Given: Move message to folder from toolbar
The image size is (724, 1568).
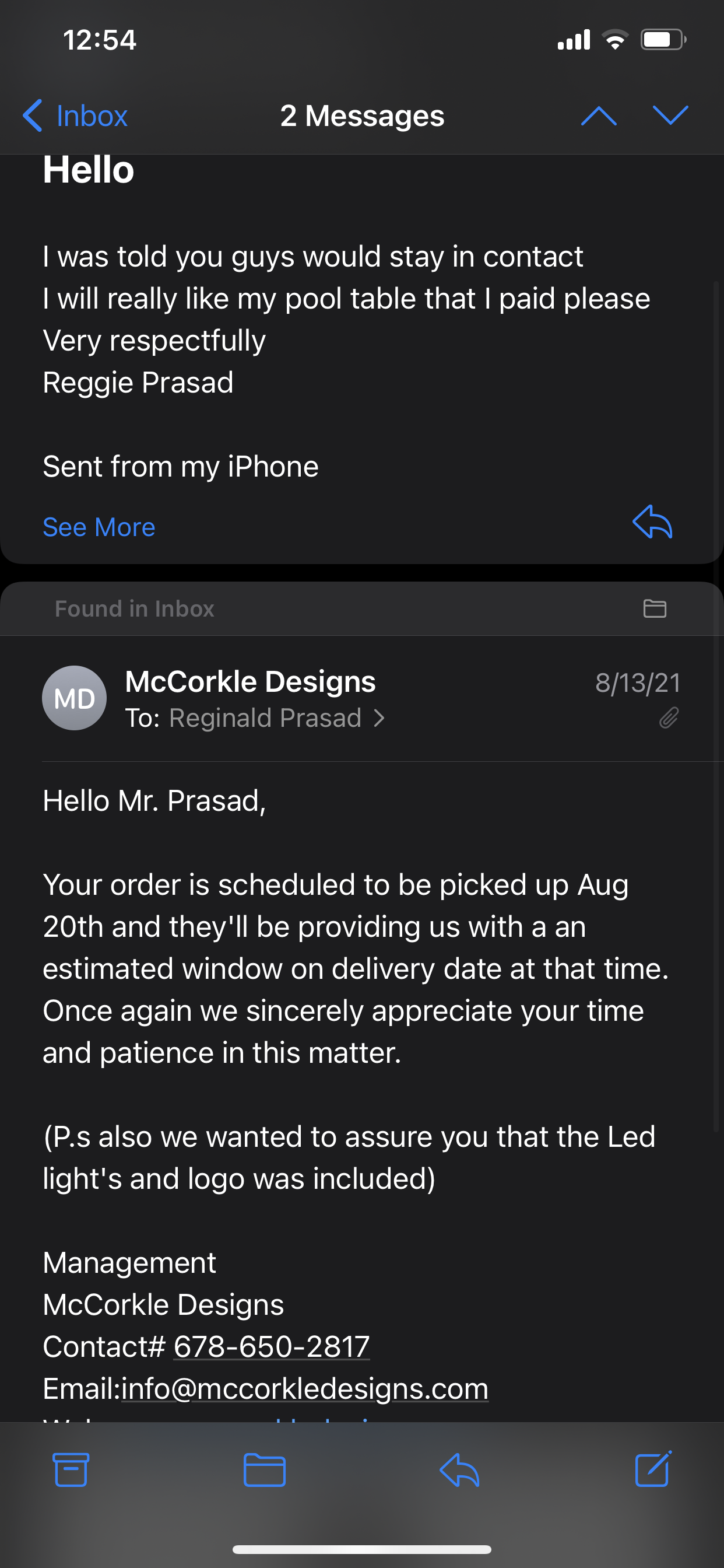Looking at the screenshot, I should tap(265, 1469).
